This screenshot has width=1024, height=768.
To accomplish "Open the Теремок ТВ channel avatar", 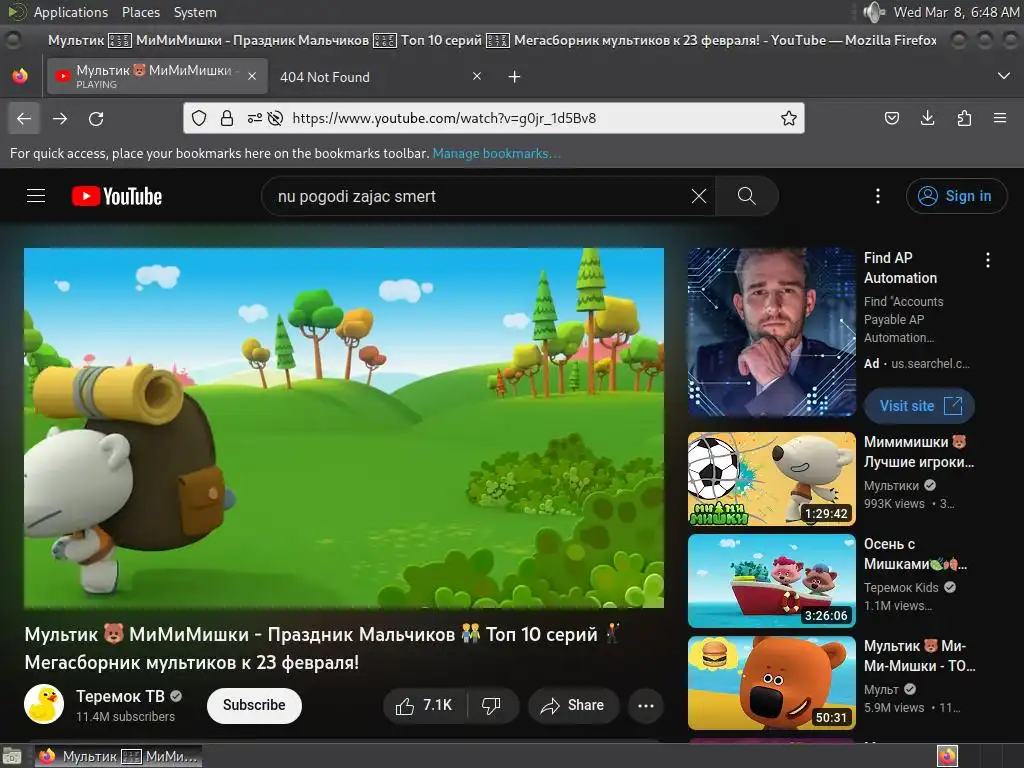I will tap(44, 704).
